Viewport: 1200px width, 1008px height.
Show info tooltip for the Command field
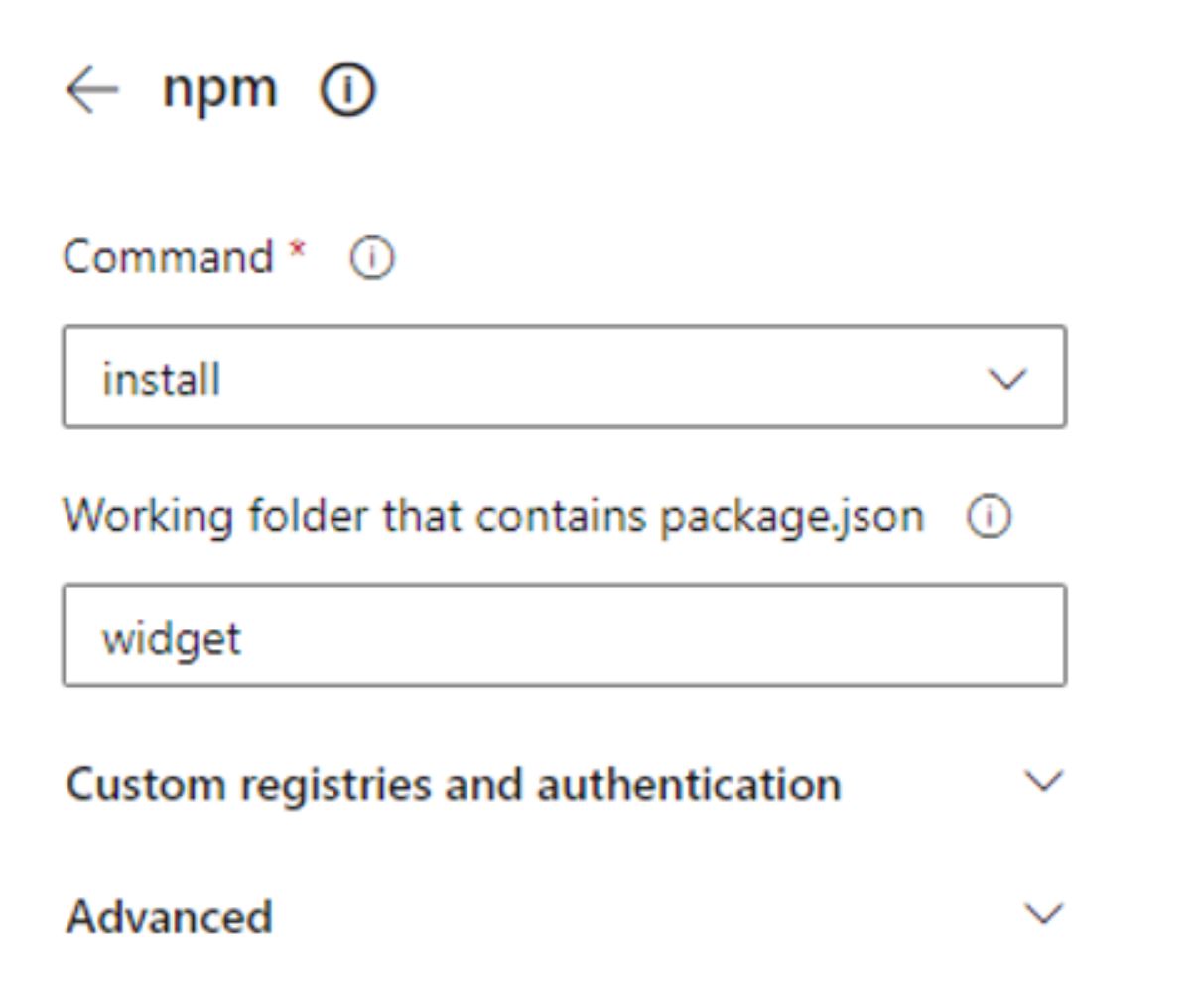(x=372, y=258)
